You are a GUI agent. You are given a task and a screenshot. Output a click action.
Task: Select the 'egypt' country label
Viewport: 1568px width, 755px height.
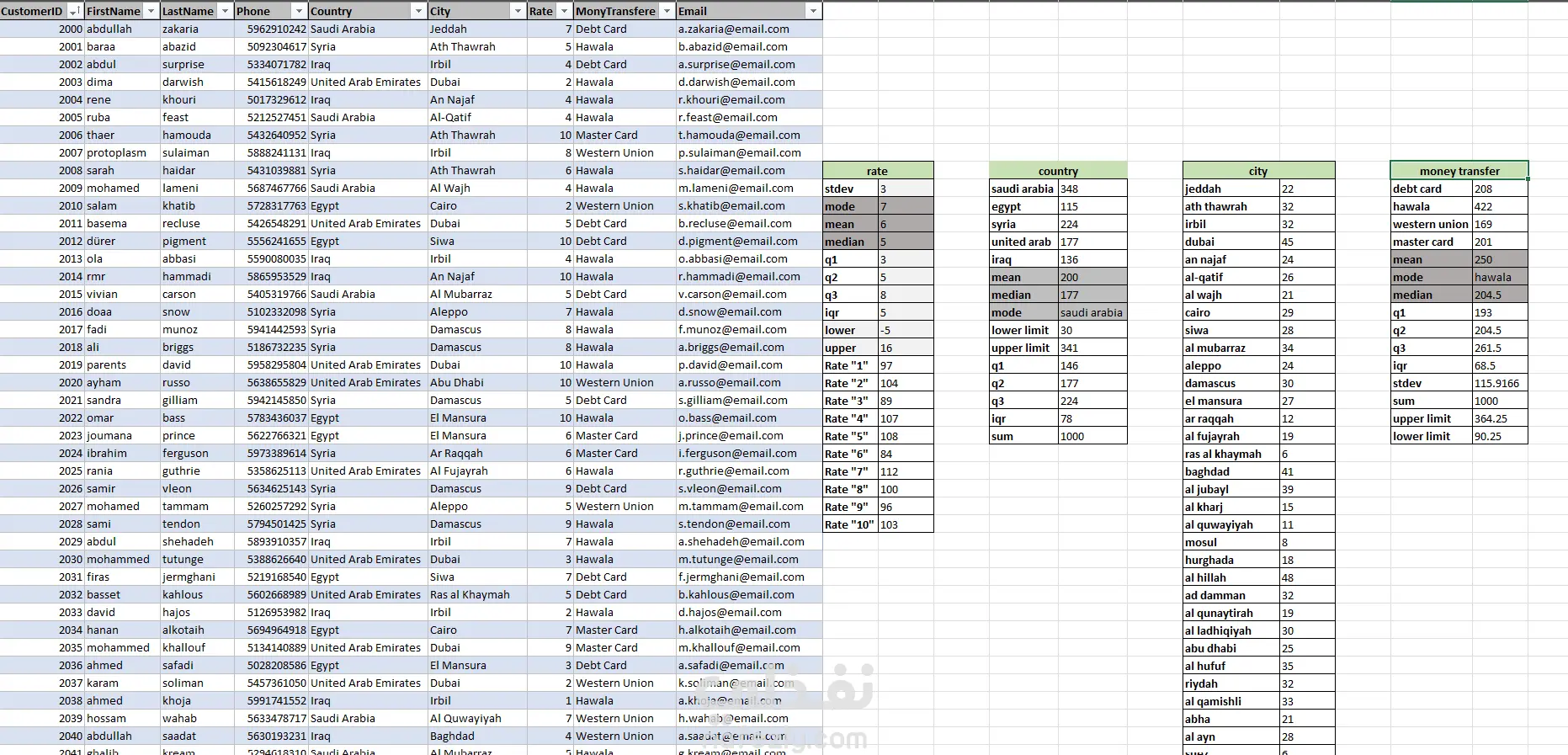(1023, 206)
